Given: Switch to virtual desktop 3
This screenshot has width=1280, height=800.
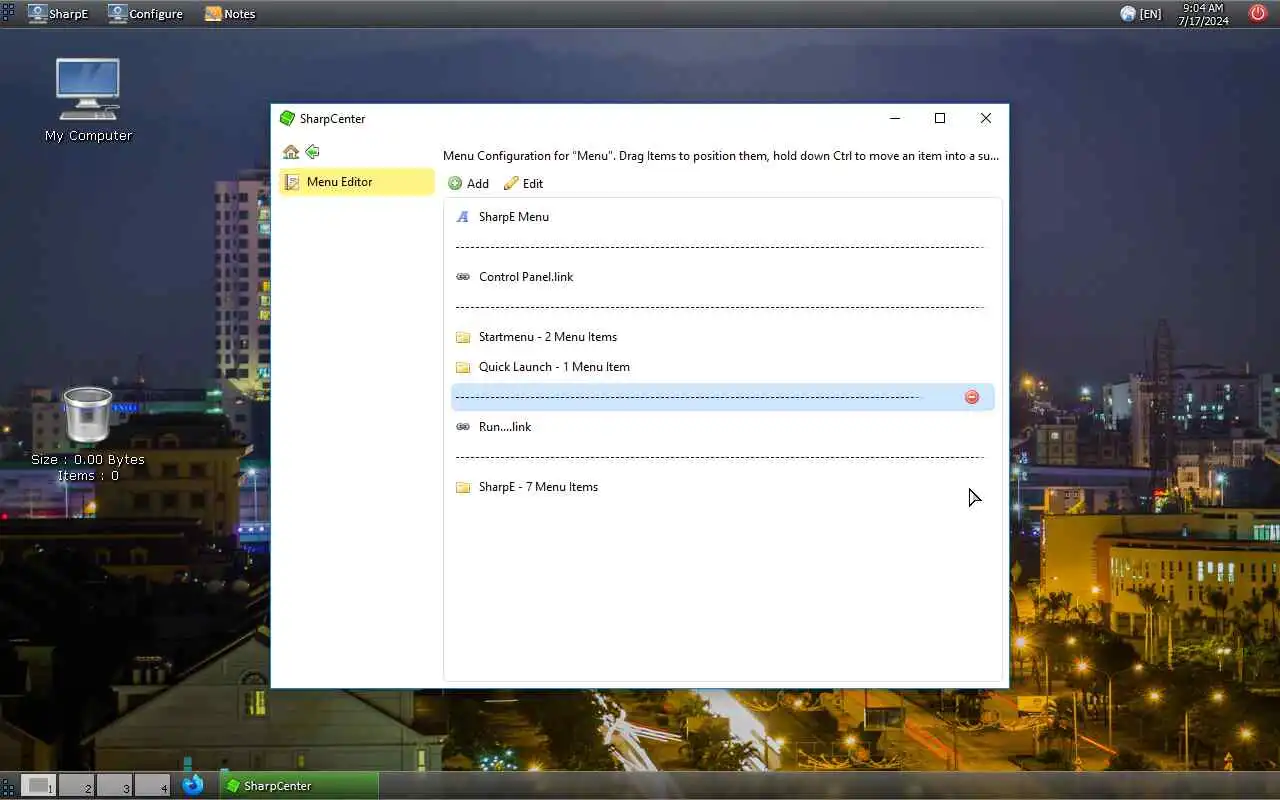Looking at the screenshot, I should (115, 786).
